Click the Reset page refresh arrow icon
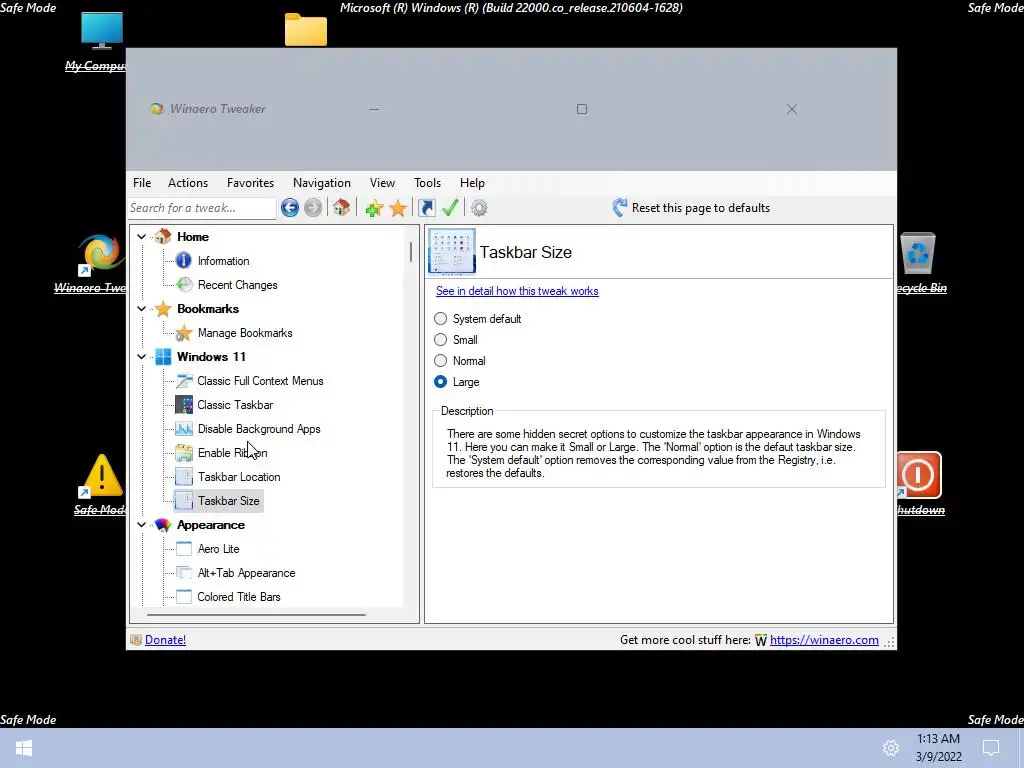 619,208
